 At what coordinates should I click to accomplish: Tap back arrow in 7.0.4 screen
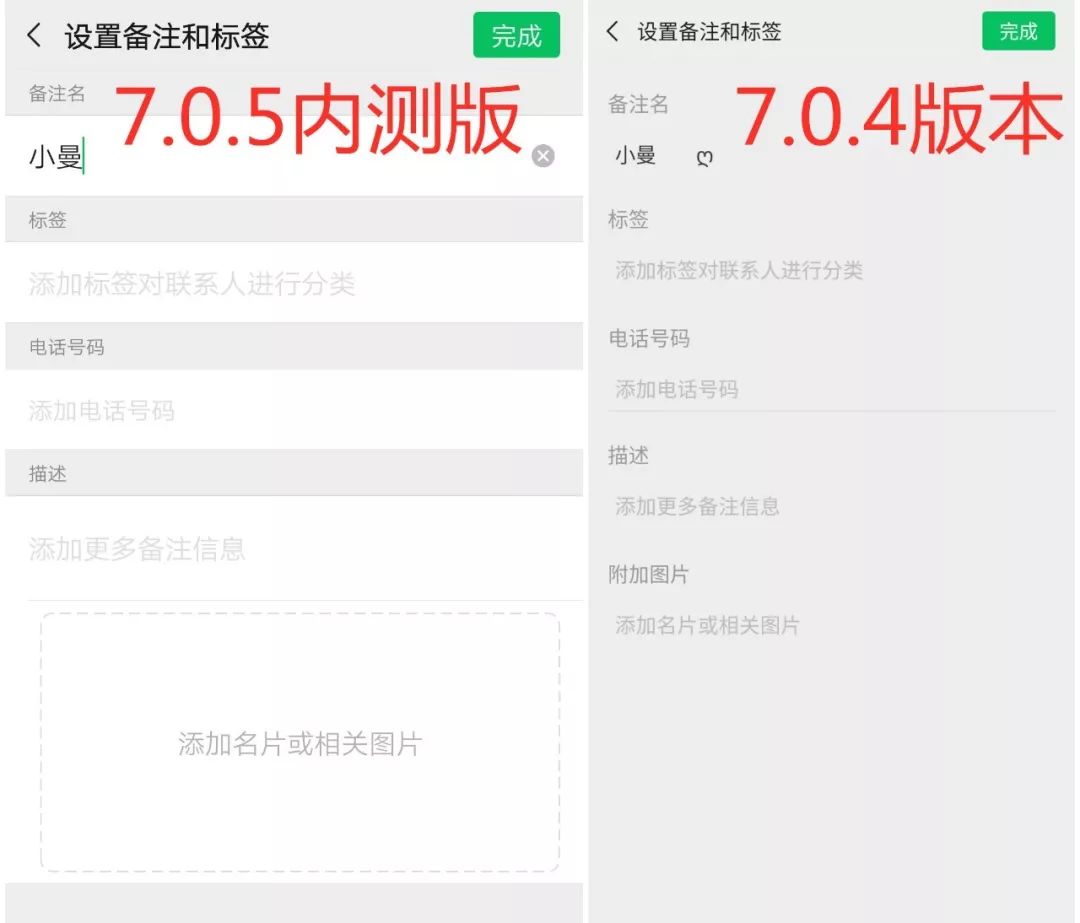tap(612, 31)
